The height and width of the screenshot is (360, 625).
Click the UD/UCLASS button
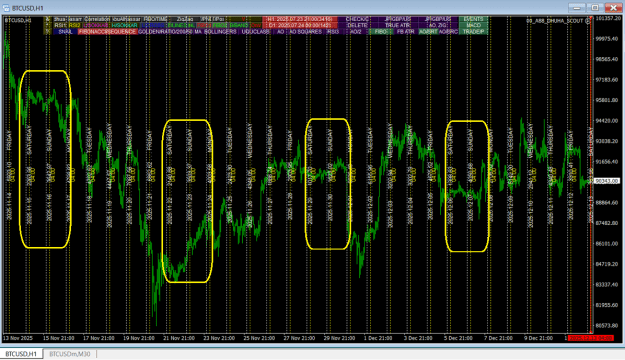(256, 31)
